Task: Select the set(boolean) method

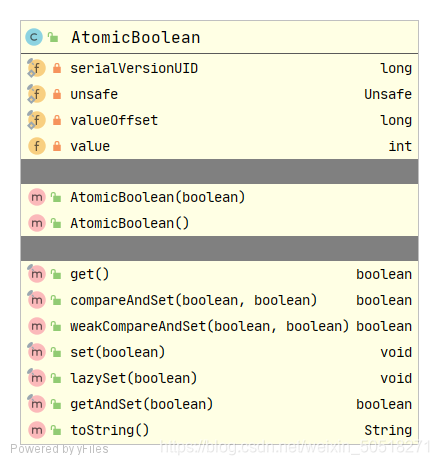Action: coord(118,352)
